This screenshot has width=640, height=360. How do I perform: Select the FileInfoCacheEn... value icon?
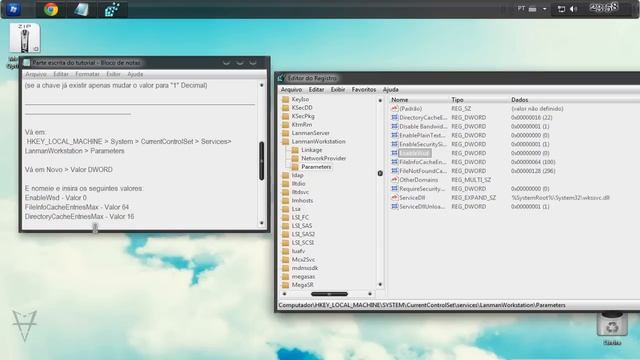[x=395, y=162]
